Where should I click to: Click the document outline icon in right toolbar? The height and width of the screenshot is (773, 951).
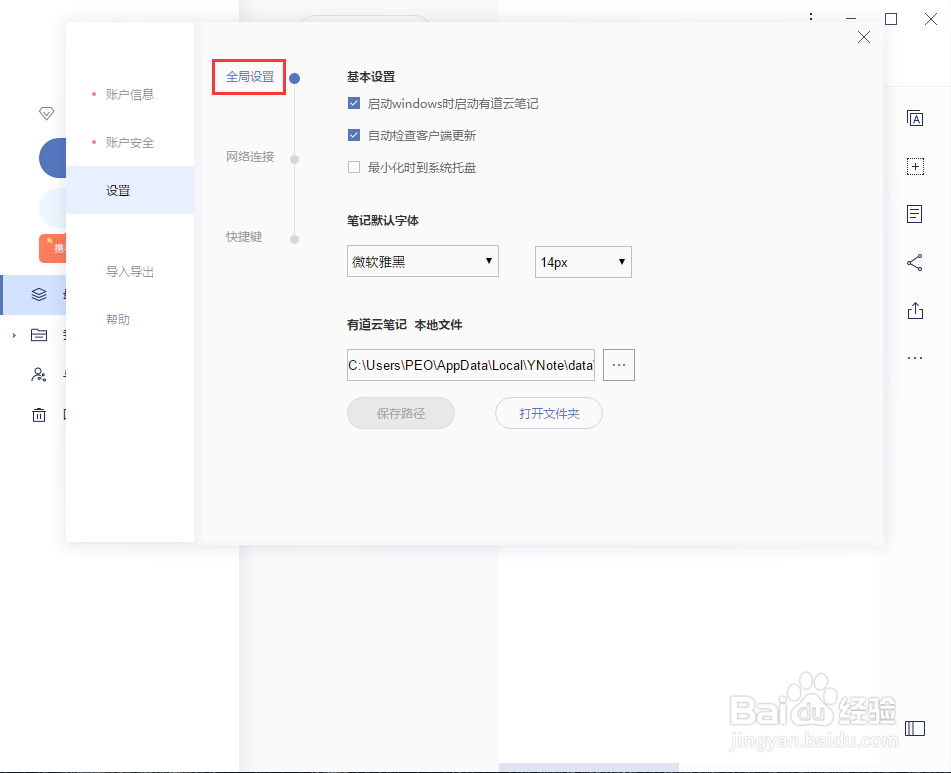click(x=915, y=214)
